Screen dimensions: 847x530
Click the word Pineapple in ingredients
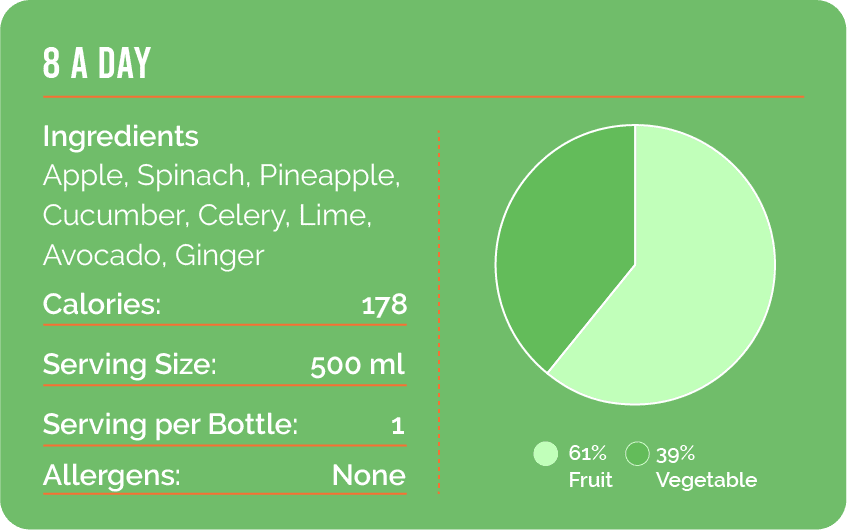(x=329, y=176)
